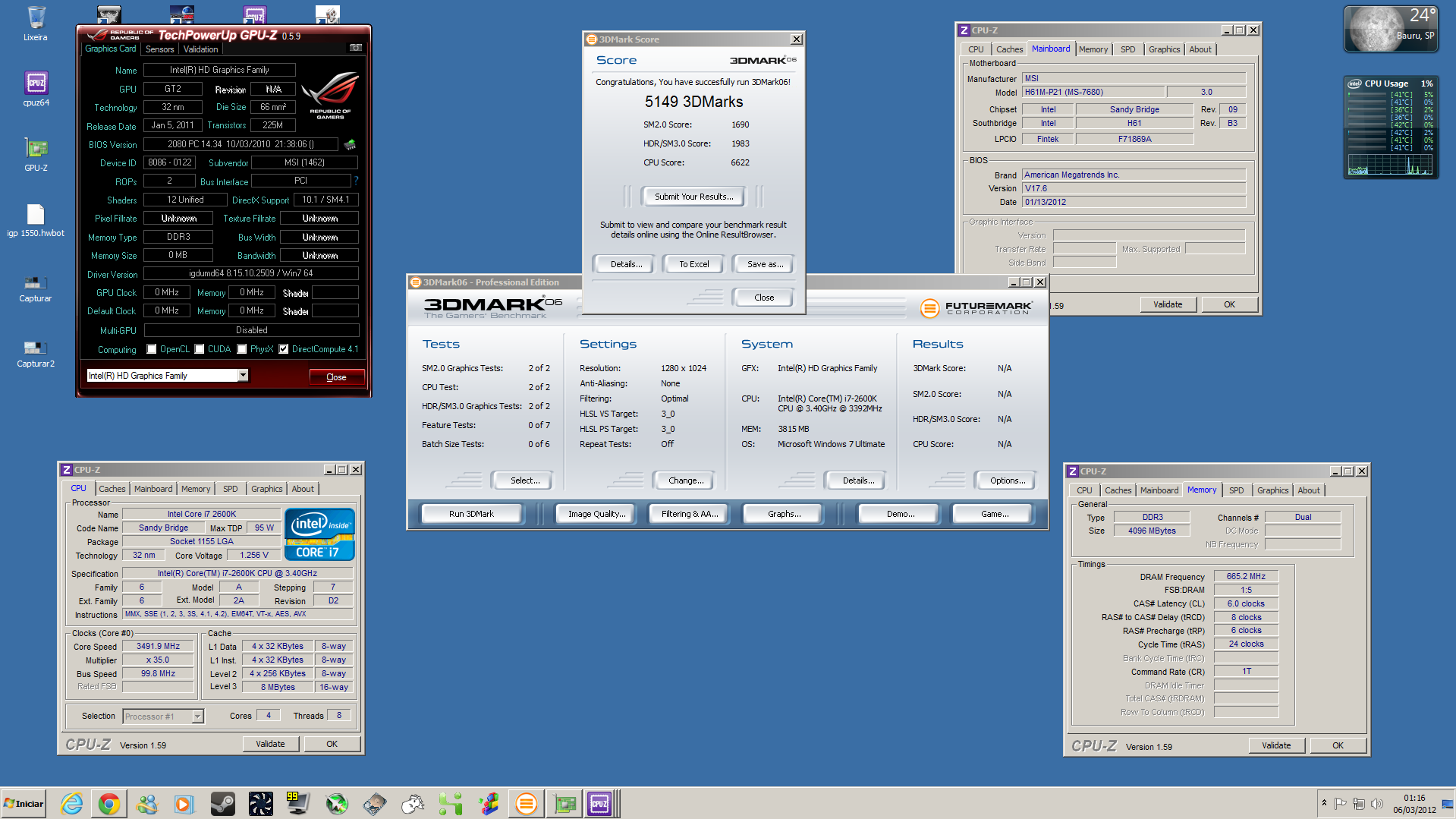
Task: Open the GPU-Z desktop shortcut
Action: coord(36,154)
